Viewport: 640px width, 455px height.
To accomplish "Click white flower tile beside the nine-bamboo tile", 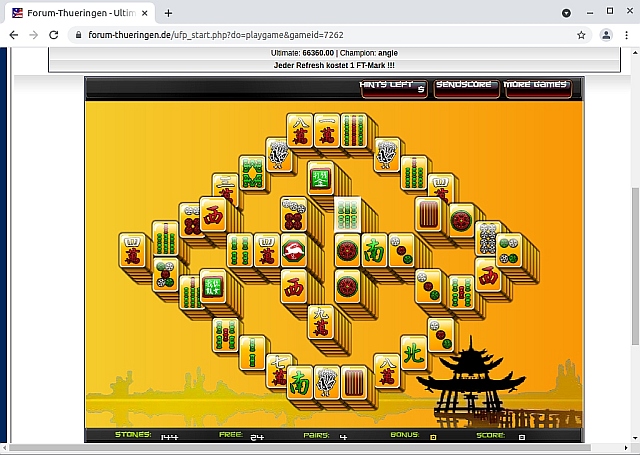I will 387,154.
